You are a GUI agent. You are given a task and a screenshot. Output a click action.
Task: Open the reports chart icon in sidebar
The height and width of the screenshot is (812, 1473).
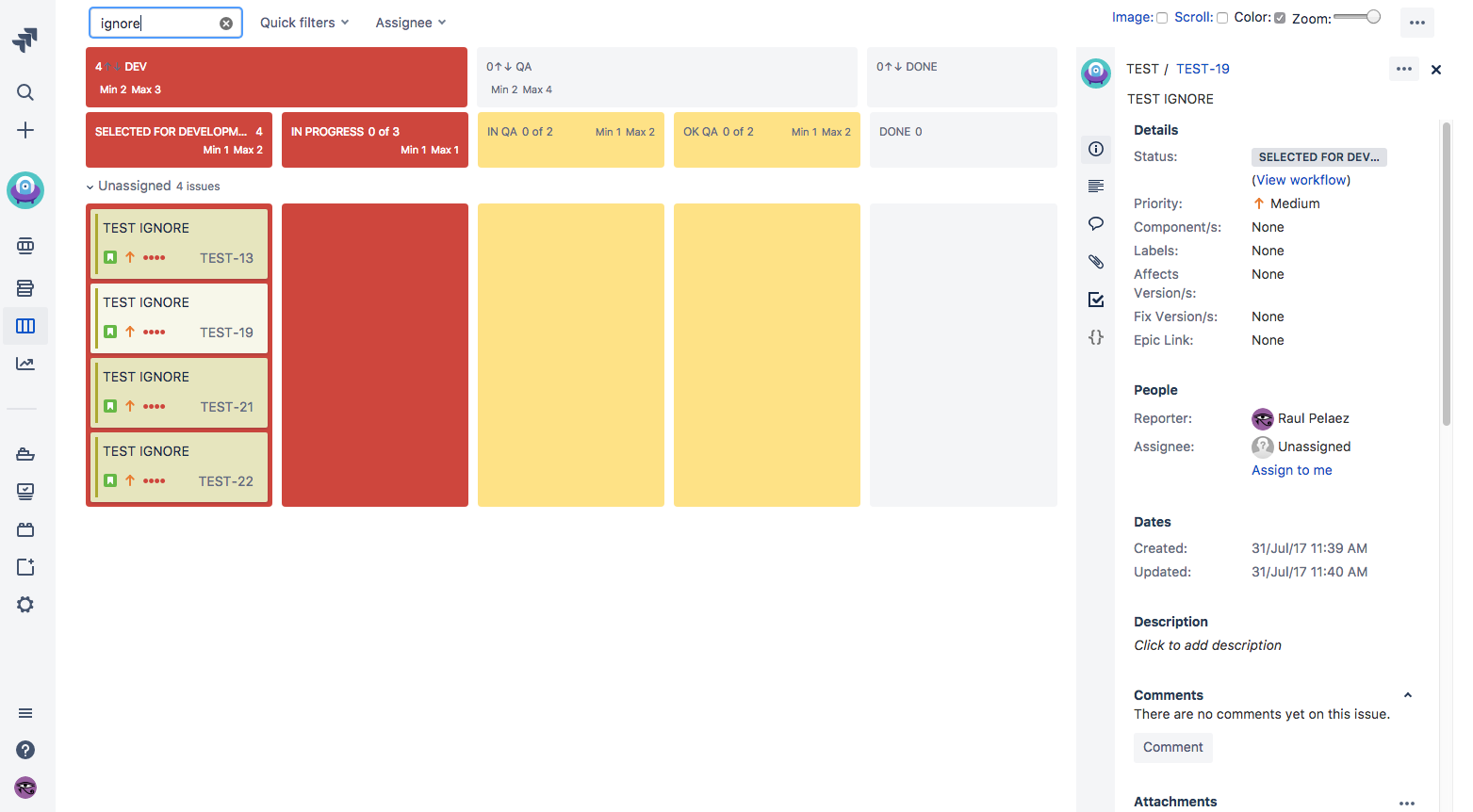click(25, 364)
